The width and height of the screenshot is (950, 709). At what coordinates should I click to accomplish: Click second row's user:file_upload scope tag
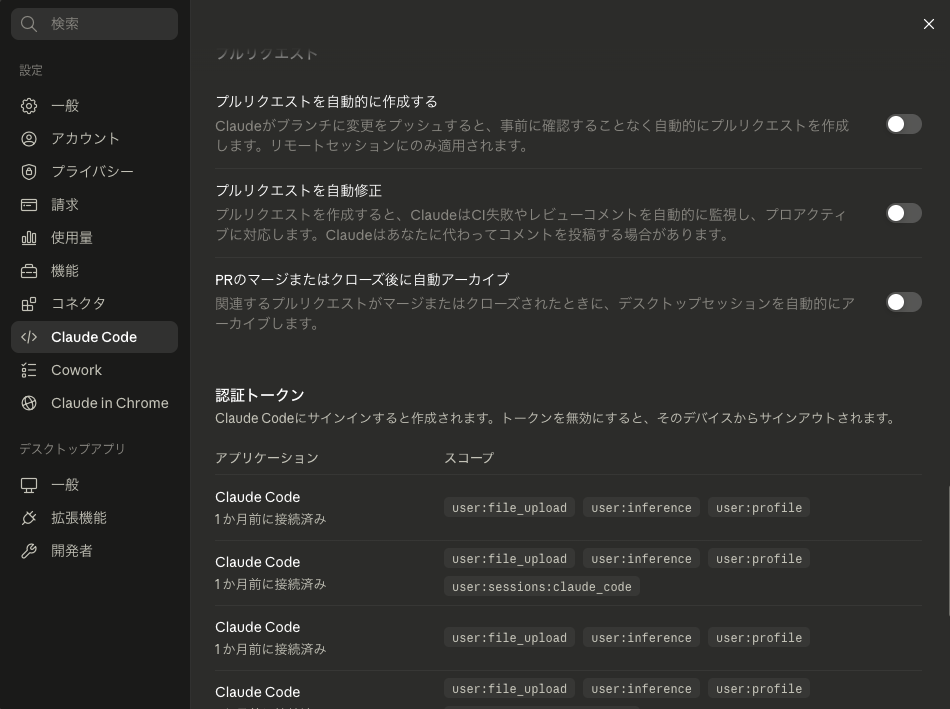point(510,559)
